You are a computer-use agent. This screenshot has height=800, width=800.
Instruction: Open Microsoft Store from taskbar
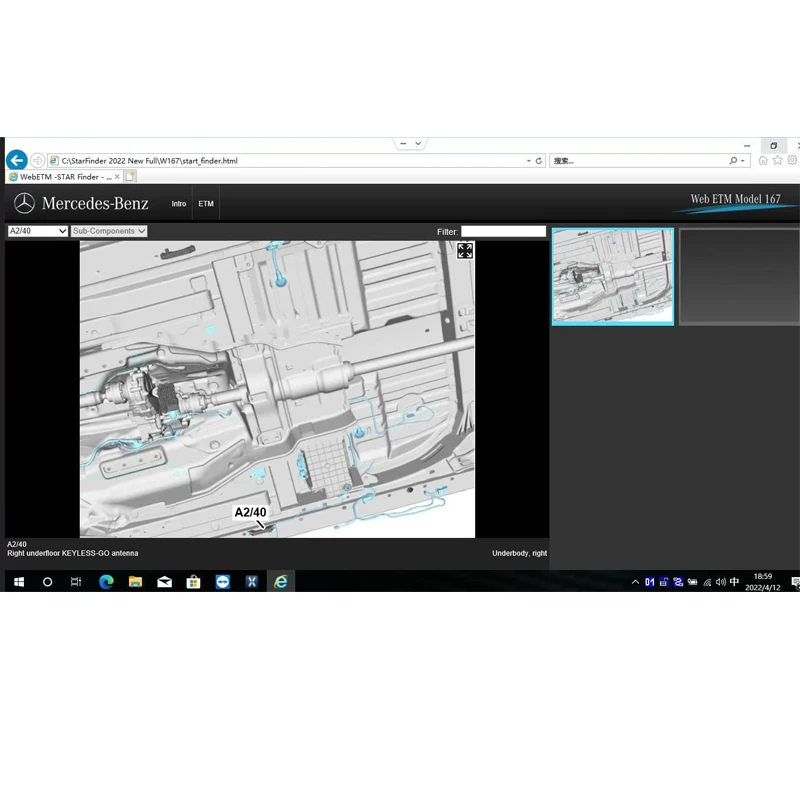[x=193, y=582]
